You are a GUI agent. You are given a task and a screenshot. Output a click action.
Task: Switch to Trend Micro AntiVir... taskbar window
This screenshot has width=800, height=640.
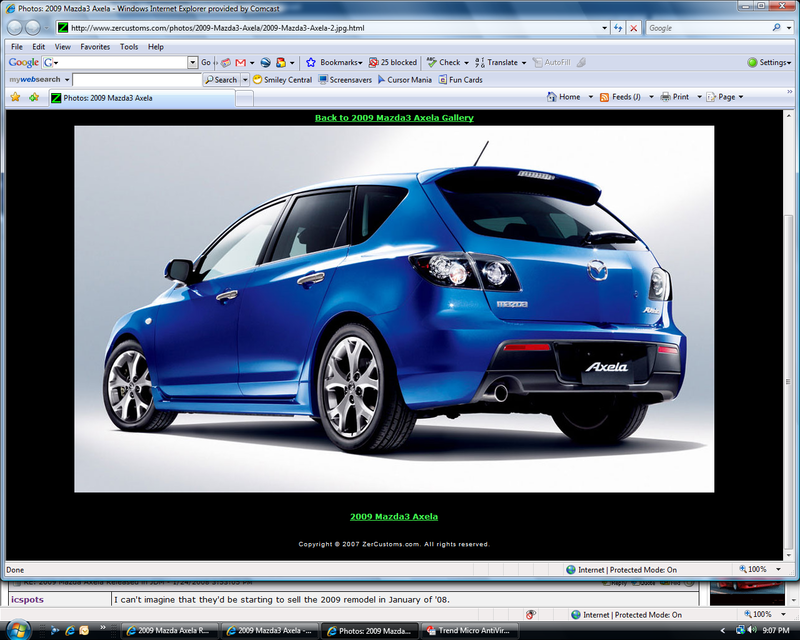[470, 631]
